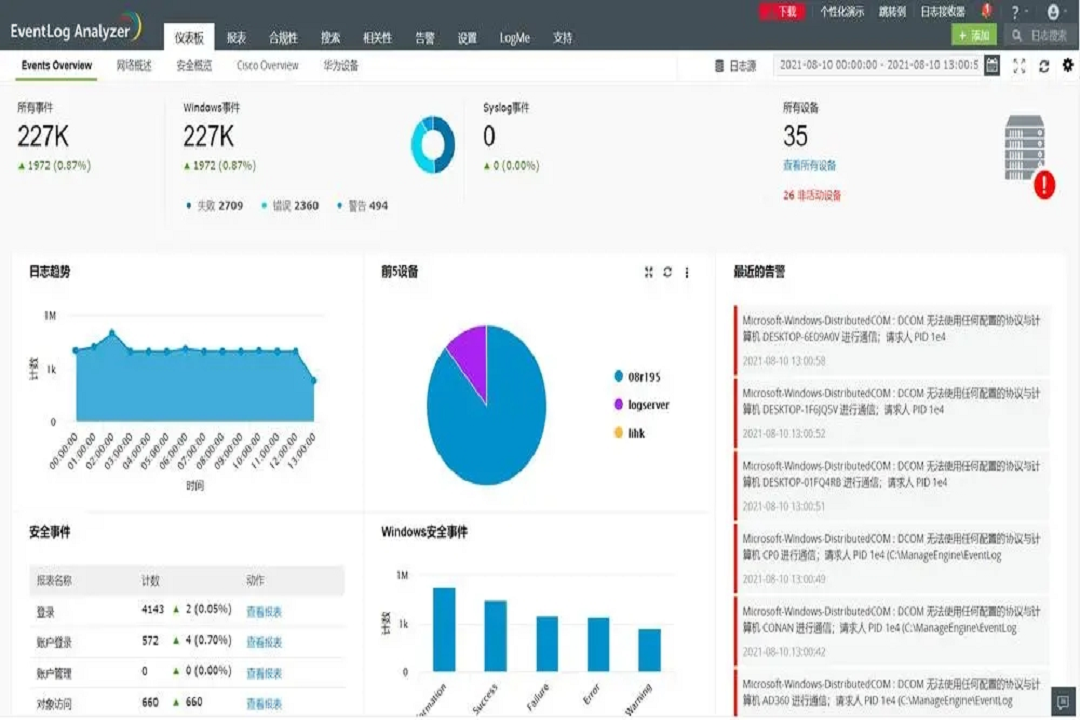Switch to 网络概述 sub-tab
Screen dimensions: 1080x720
[x=134, y=65]
